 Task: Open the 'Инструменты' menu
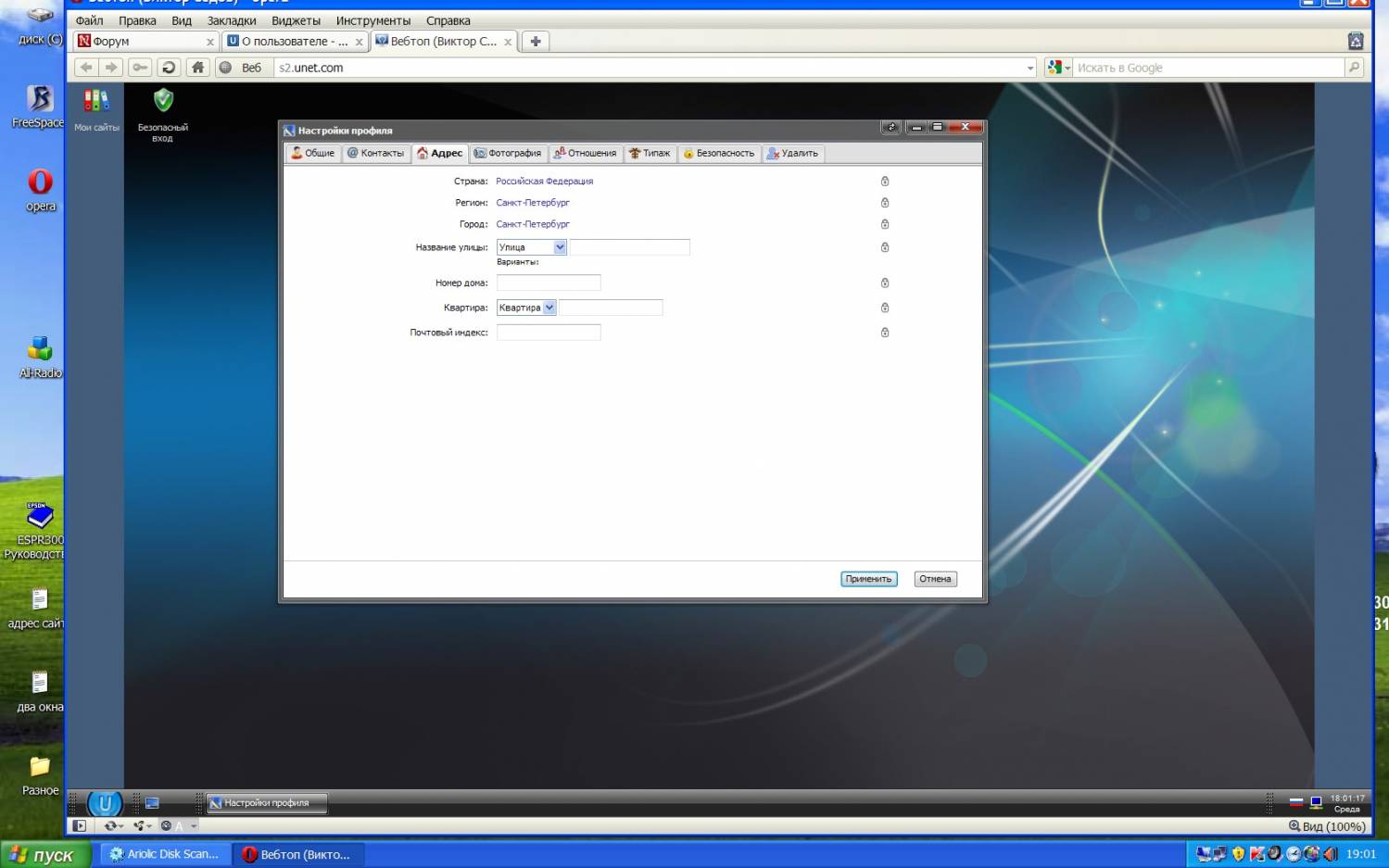[x=373, y=20]
